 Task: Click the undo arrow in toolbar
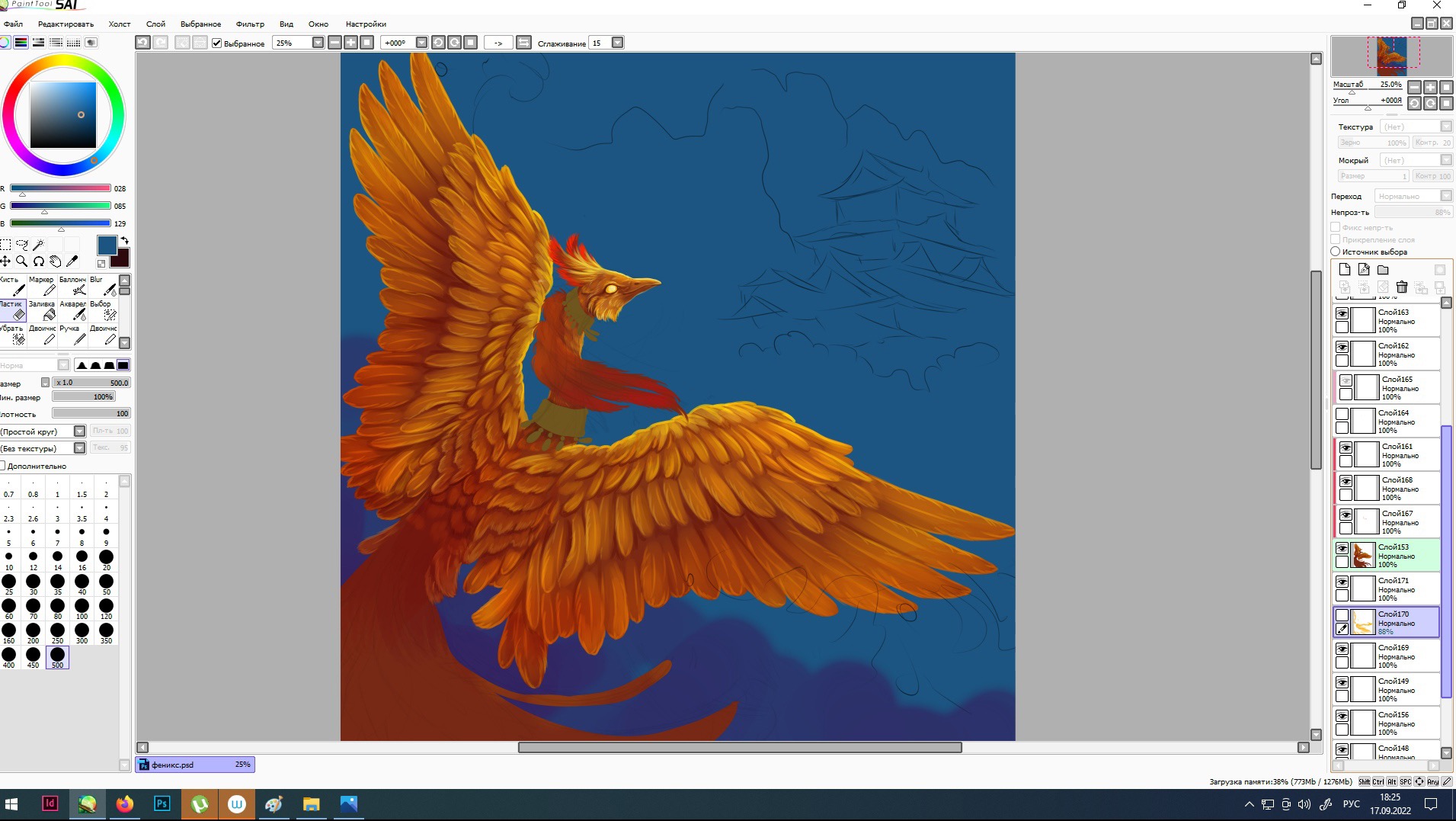click(x=142, y=43)
